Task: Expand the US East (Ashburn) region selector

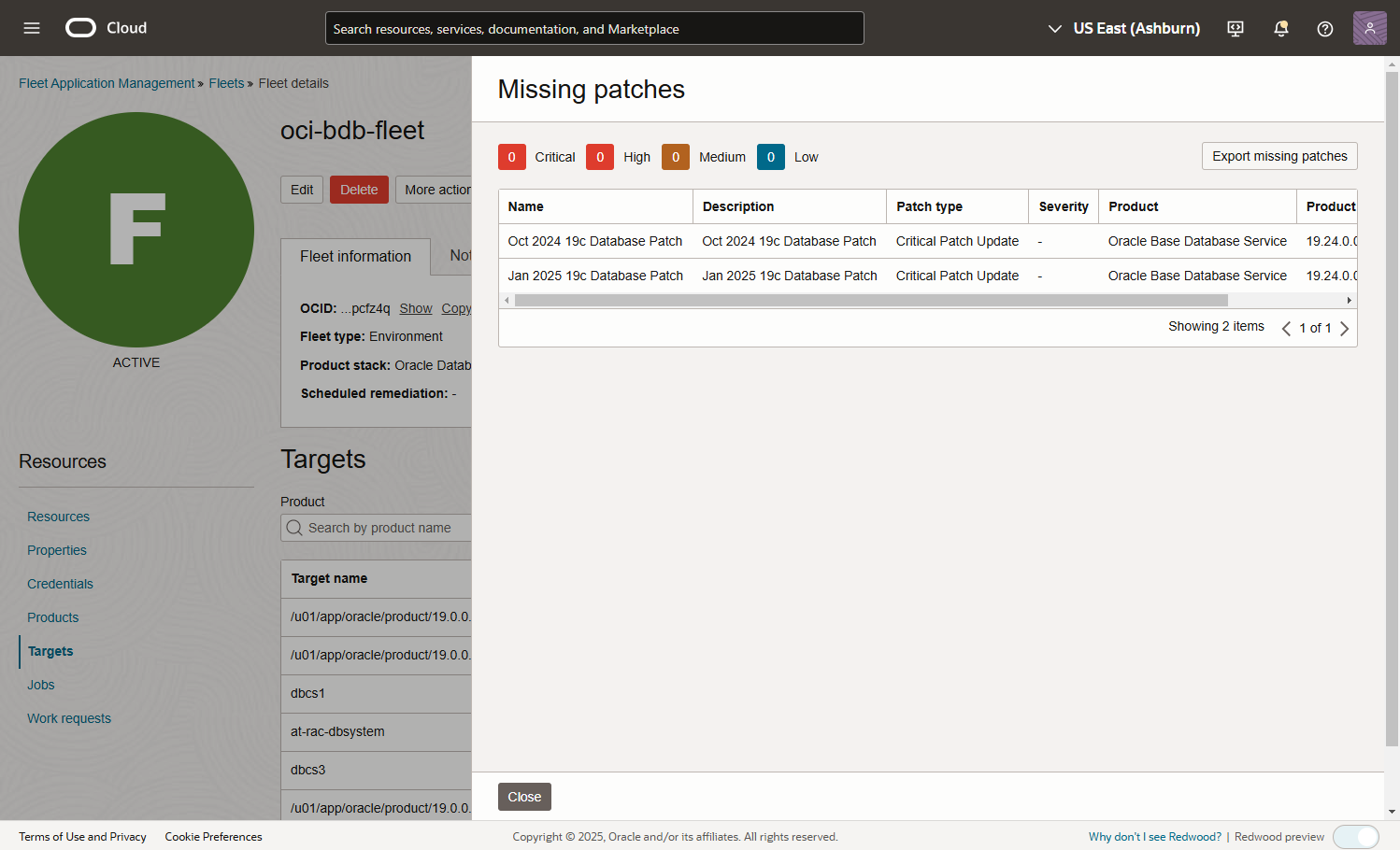Action: coord(1123,28)
